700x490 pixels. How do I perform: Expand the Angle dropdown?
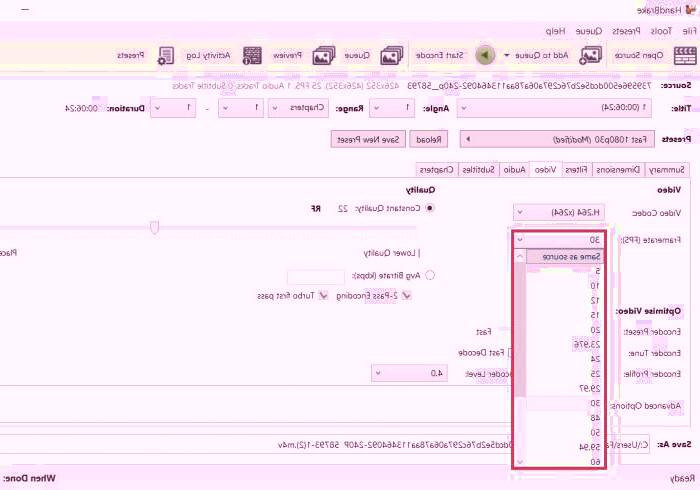coord(392,108)
